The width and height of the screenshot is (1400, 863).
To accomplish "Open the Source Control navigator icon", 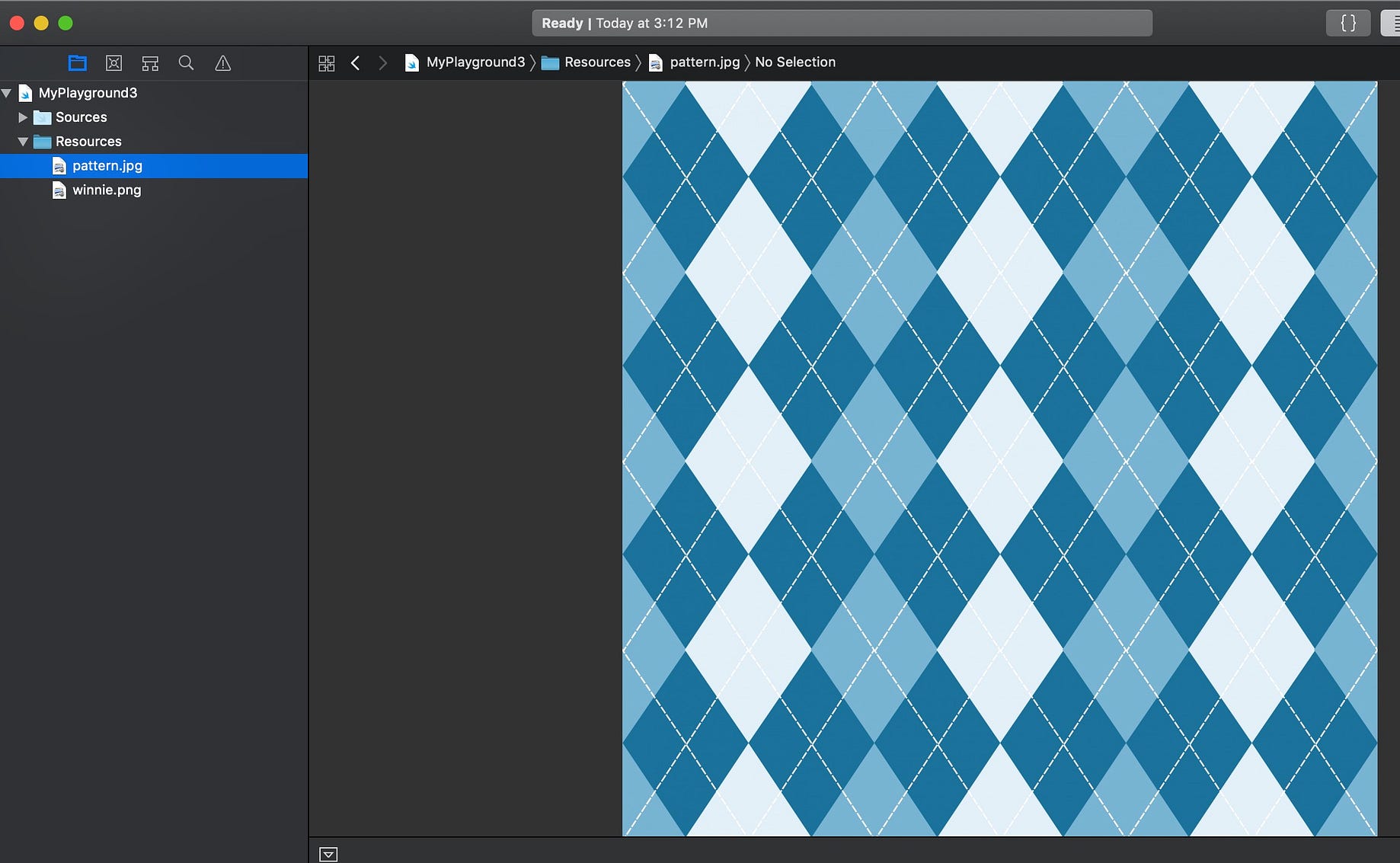I will pyautogui.click(x=113, y=63).
